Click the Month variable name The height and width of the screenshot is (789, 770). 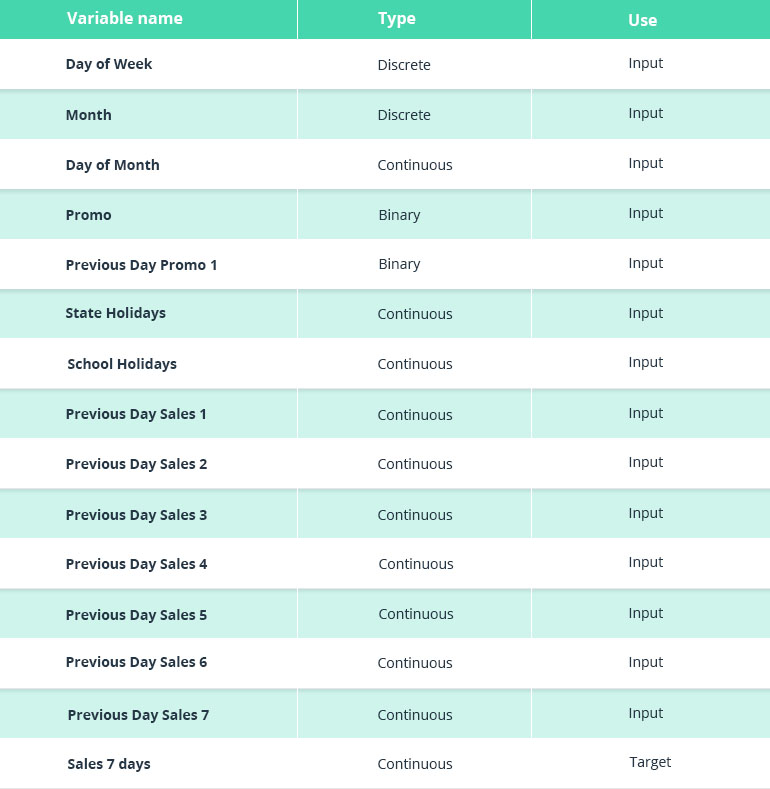click(x=89, y=115)
